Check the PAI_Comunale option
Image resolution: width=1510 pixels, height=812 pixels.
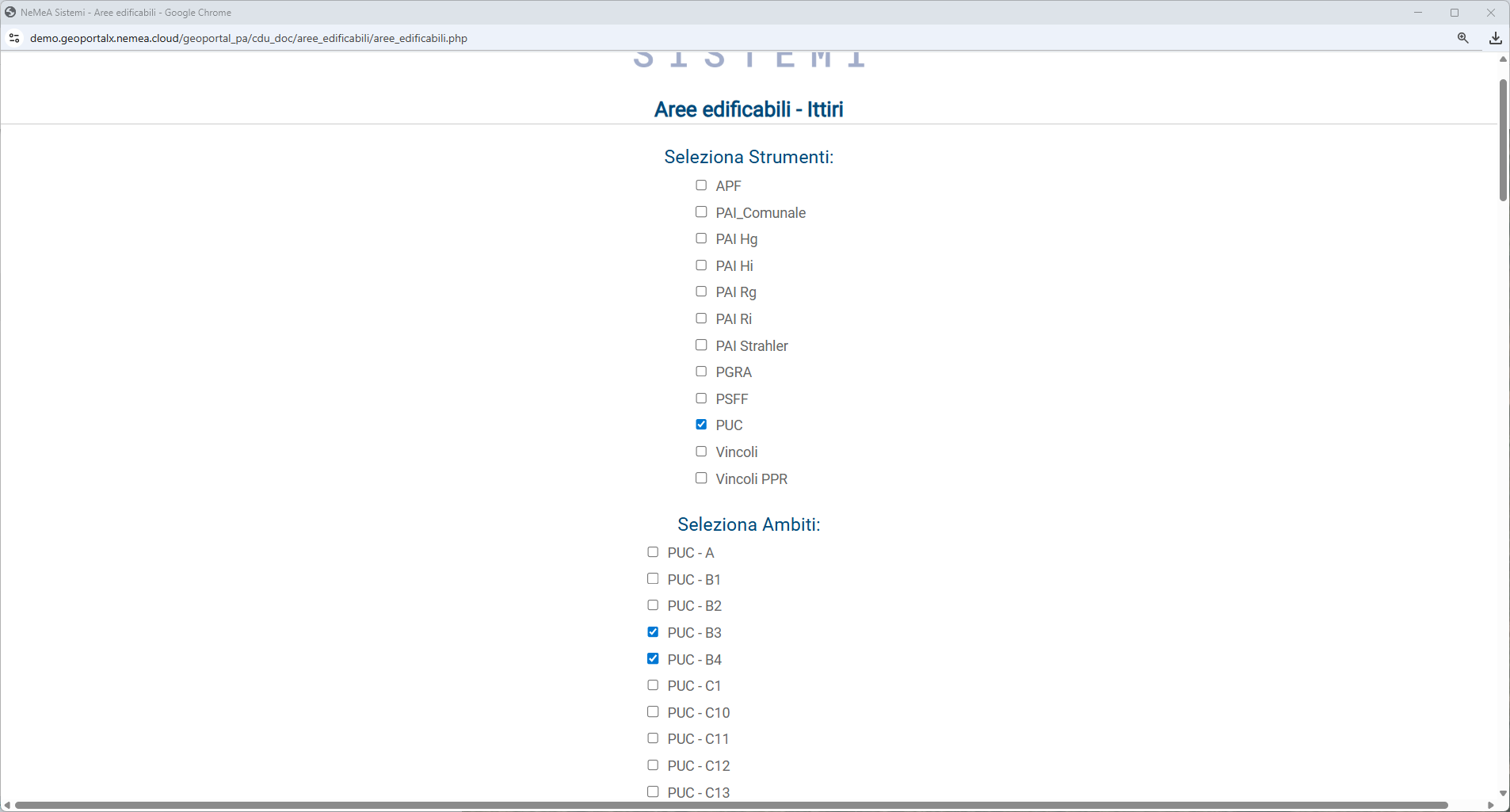pos(701,212)
